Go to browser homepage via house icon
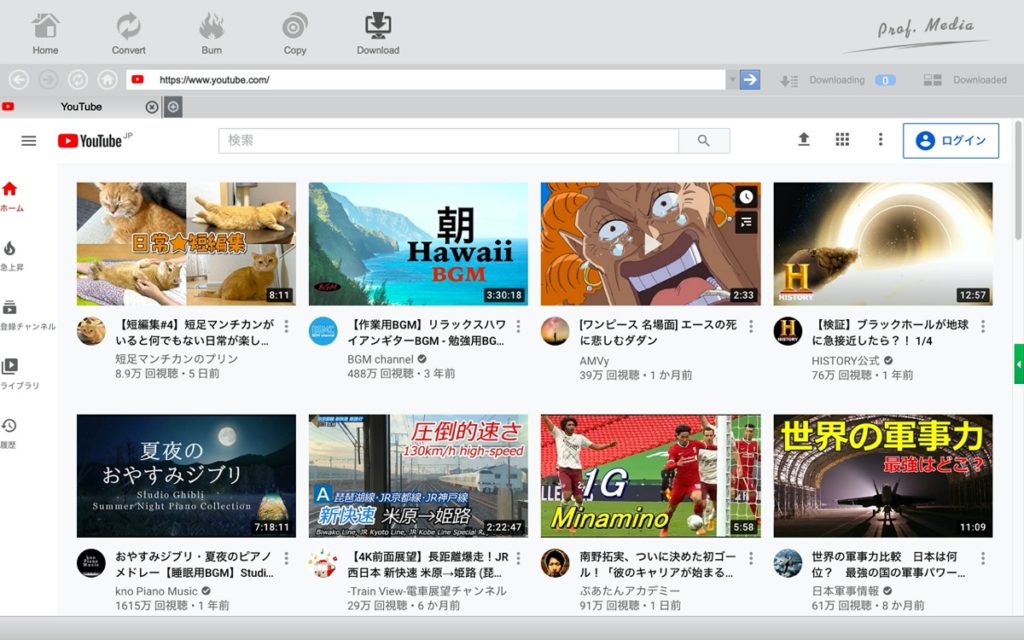Image resolution: width=1024 pixels, height=640 pixels. [107, 80]
